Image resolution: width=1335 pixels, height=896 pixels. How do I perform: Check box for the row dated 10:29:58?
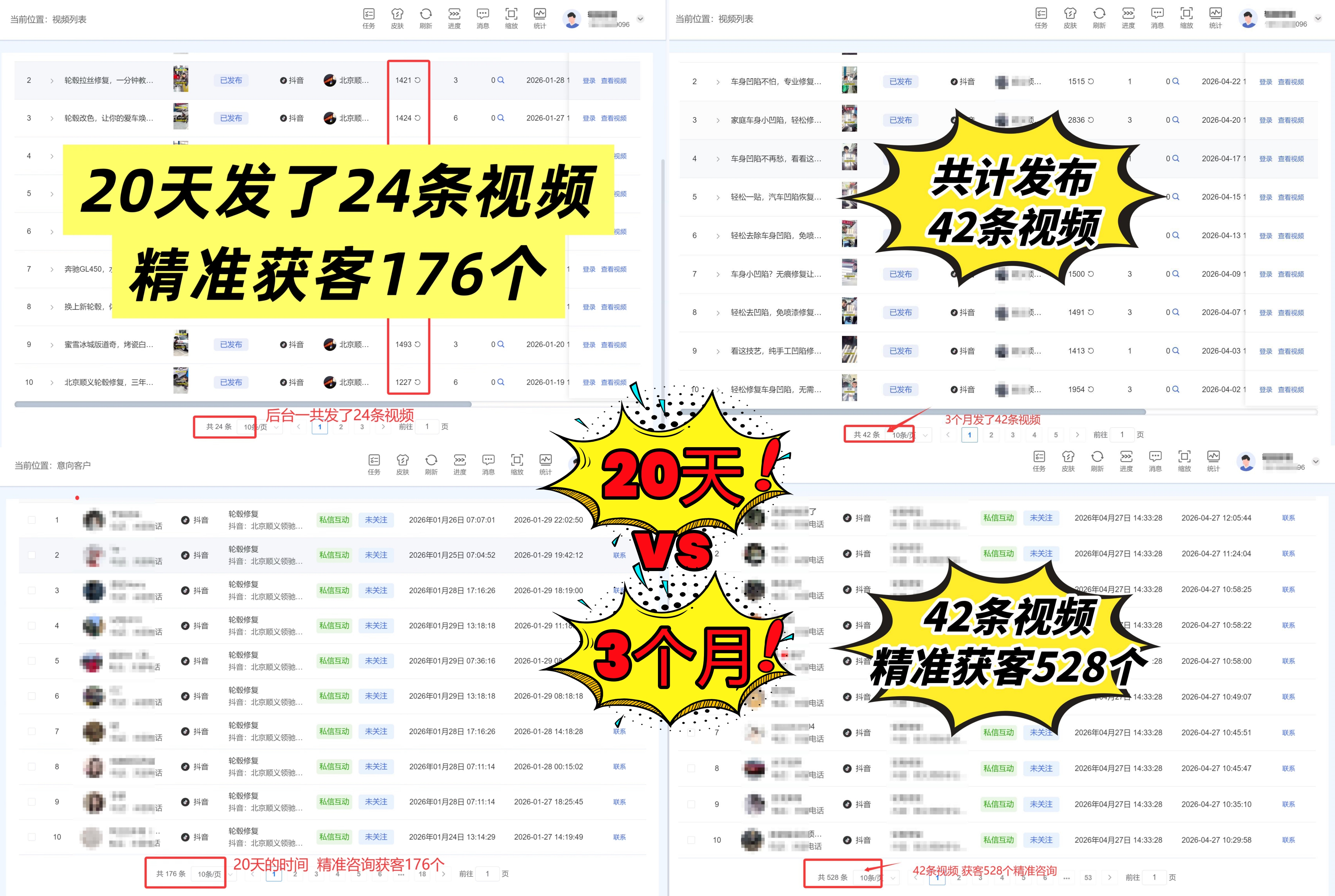pos(691,840)
